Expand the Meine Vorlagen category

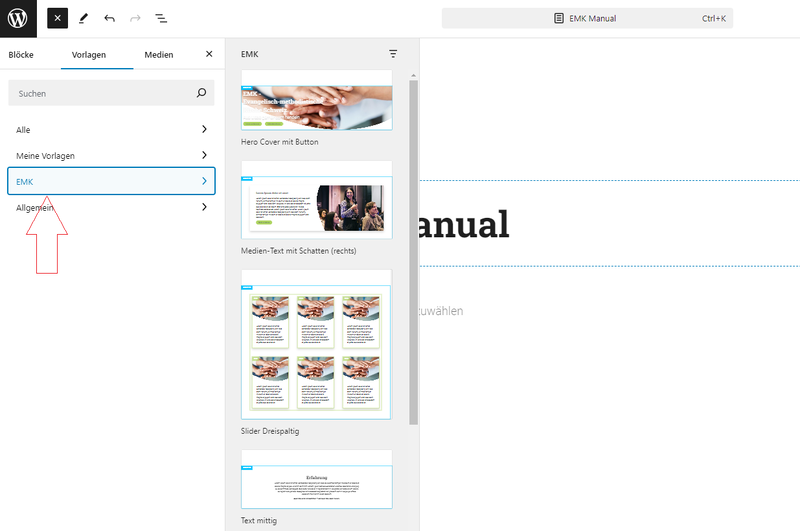[111, 155]
